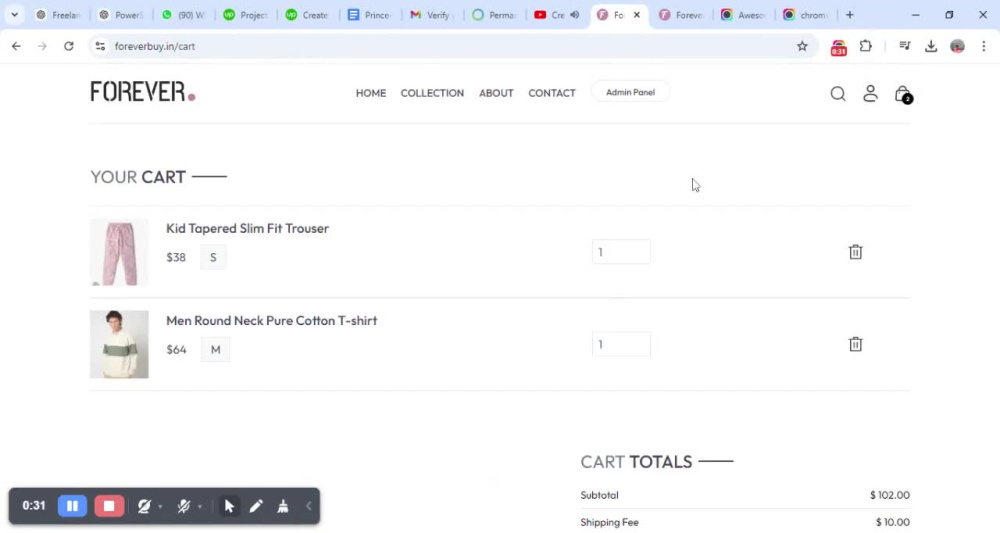Open the screen recorder extension showing 0:31
Screen dimensions: 1000x533
839,47
